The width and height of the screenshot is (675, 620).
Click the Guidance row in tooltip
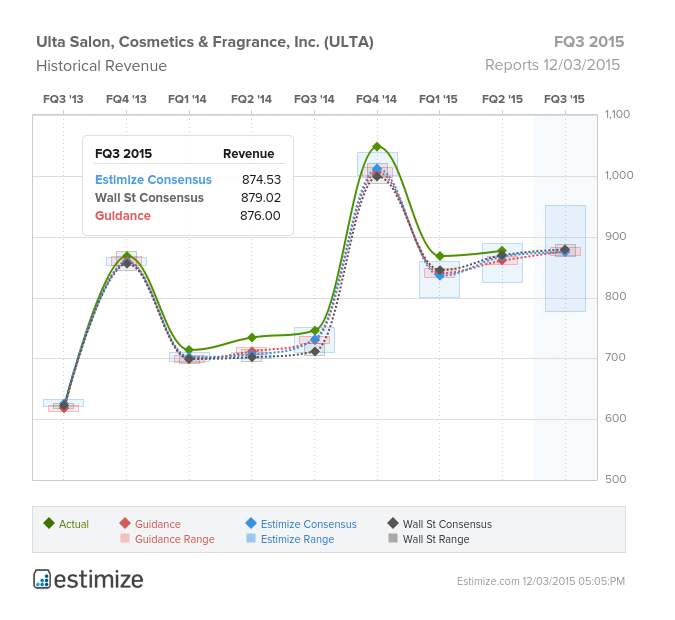[188, 216]
